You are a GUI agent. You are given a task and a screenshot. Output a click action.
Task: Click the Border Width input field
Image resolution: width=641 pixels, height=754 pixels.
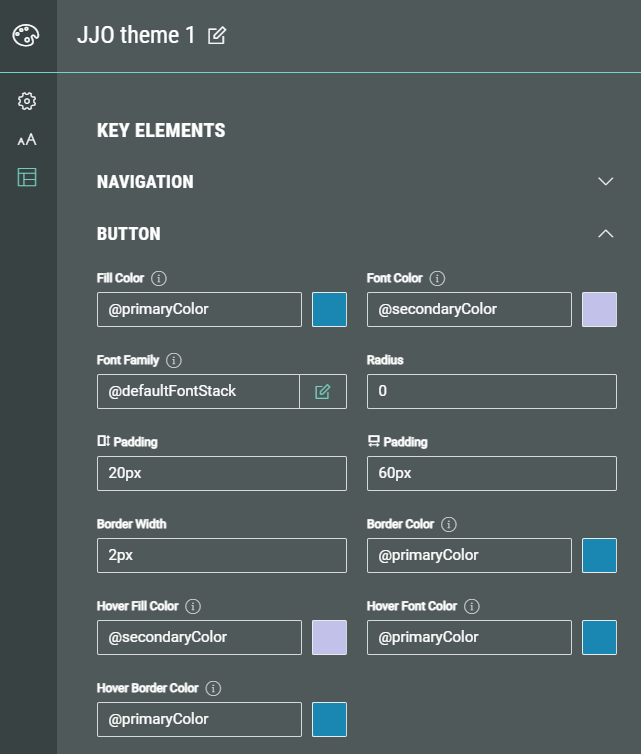pos(221,555)
